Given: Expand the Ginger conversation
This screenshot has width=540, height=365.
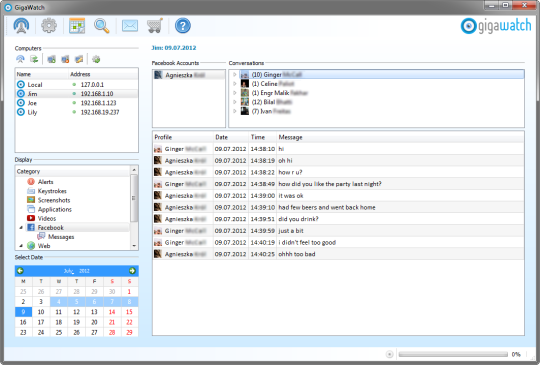Looking at the screenshot, I should click(235, 74).
